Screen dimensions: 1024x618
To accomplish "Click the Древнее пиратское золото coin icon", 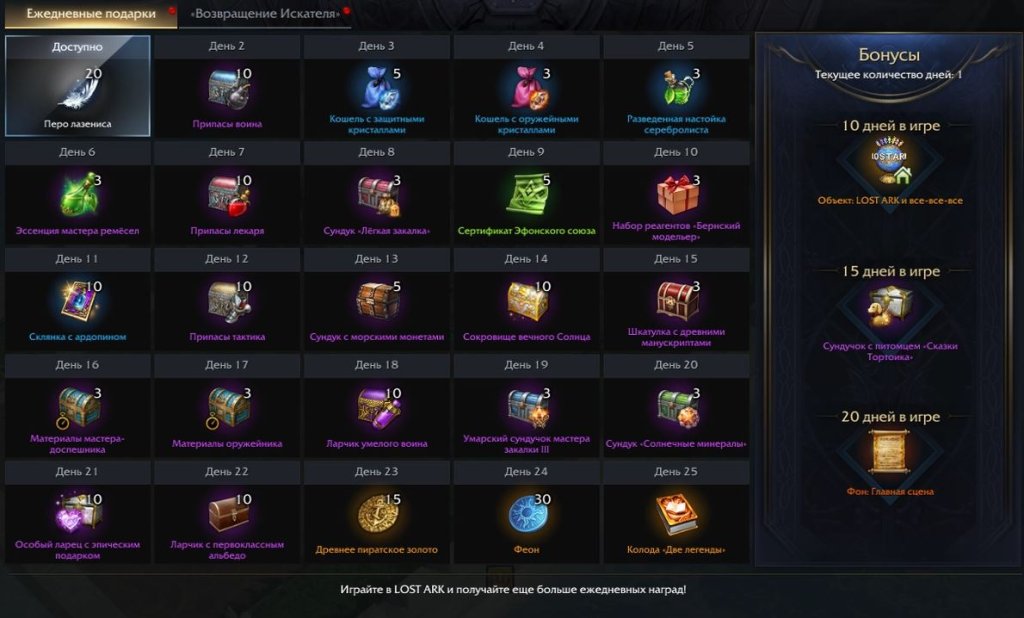I will 377,513.
